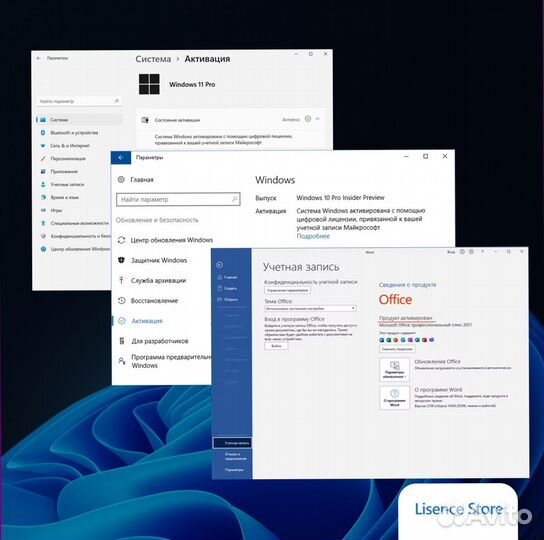Open Служба архивации section
This screenshot has width=544, height=540.
click(152, 280)
